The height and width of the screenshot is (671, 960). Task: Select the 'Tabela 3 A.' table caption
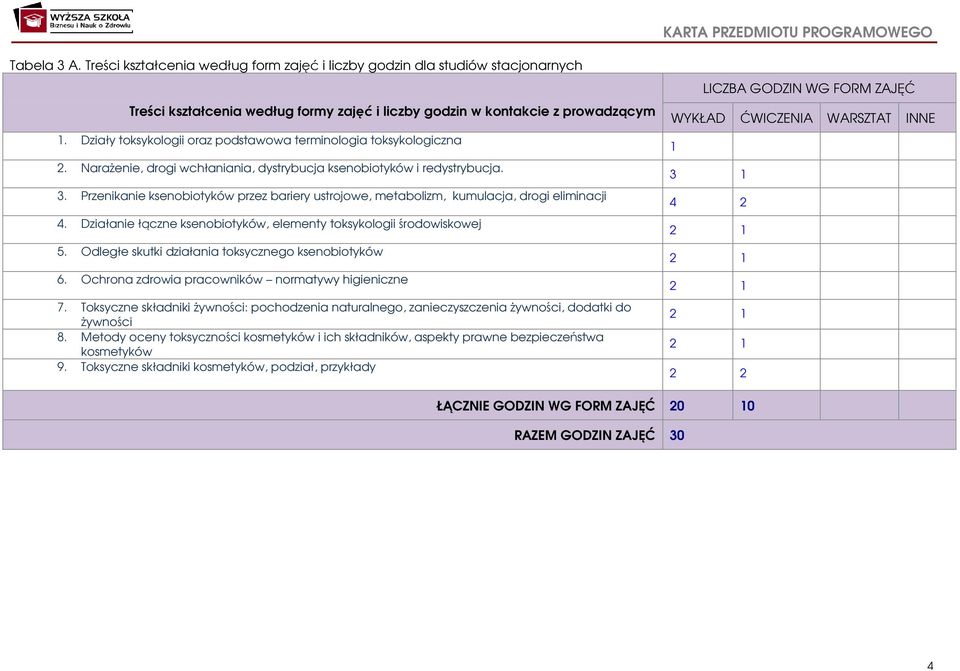tap(296, 66)
